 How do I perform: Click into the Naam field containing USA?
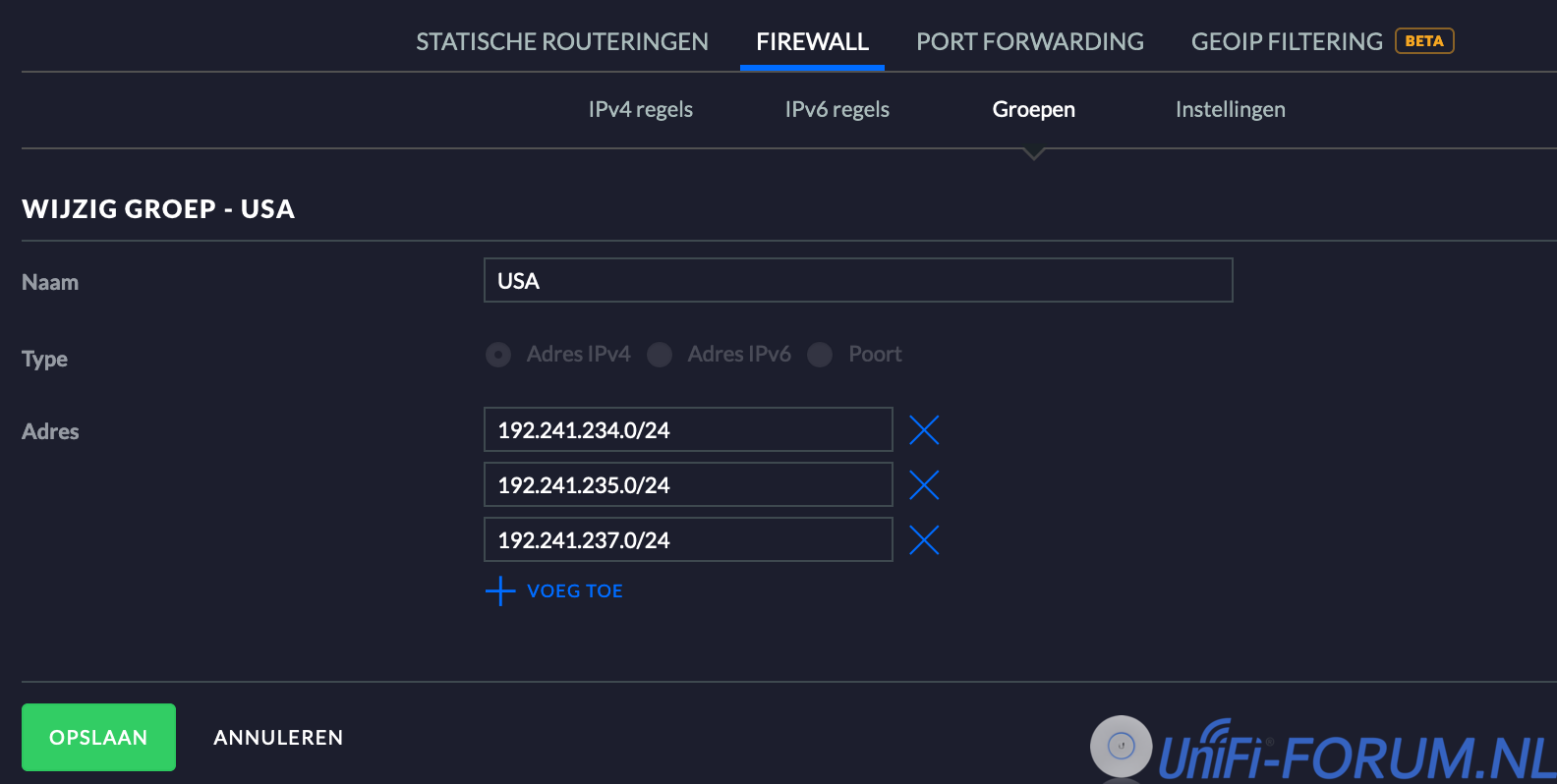[x=857, y=281]
